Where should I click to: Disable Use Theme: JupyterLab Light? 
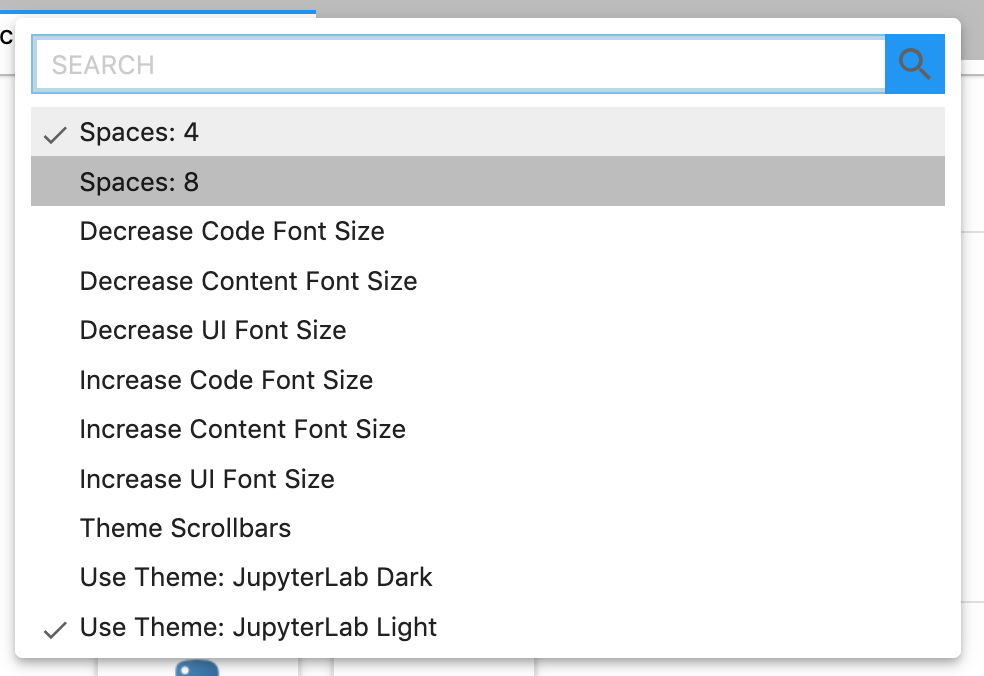[257, 627]
